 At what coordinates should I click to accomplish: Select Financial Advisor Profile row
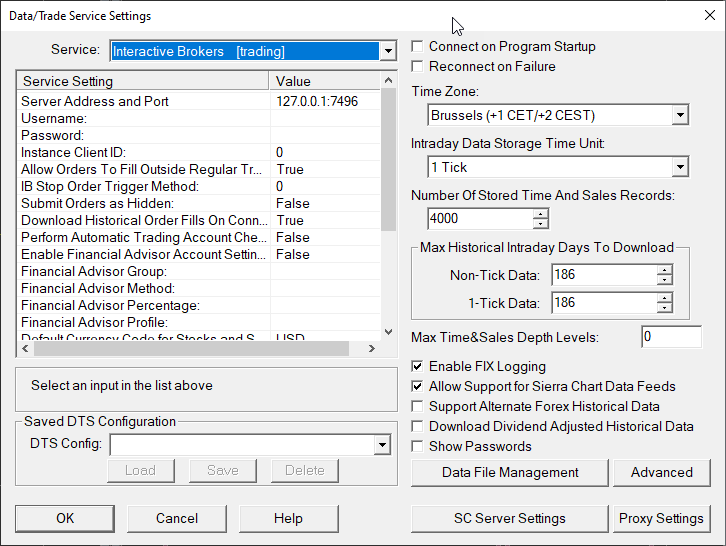click(199, 322)
